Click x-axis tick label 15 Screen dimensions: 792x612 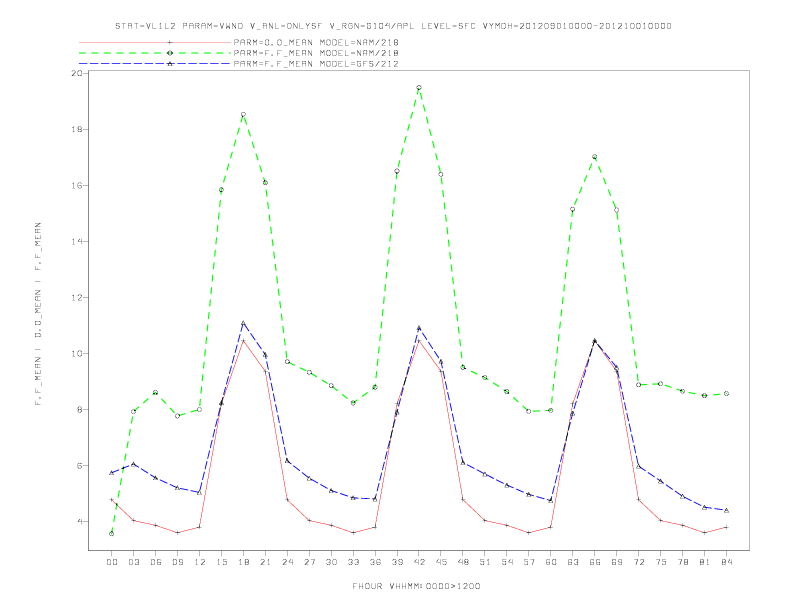pos(221,562)
